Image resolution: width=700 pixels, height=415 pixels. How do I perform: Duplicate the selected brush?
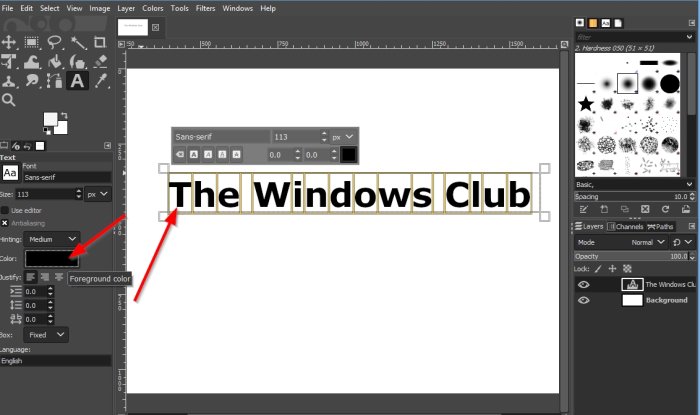(625, 209)
